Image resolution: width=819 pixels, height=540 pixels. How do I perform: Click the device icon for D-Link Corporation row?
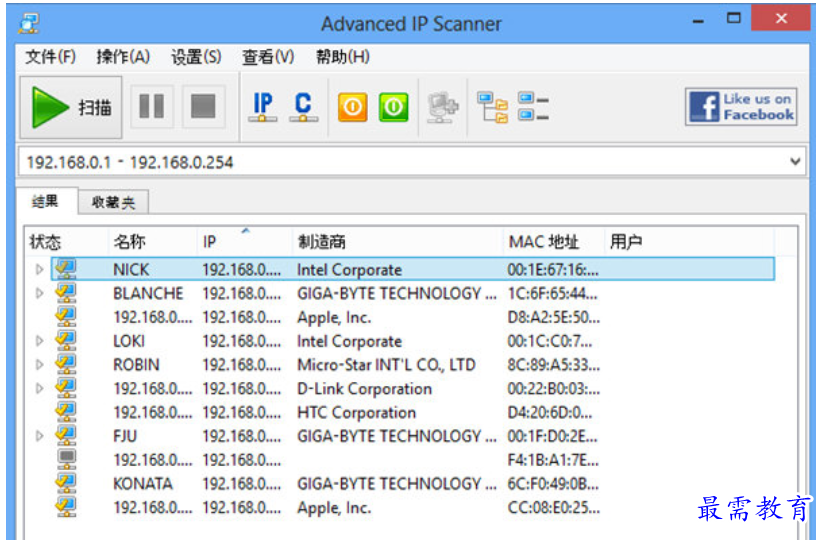[x=66, y=388]
